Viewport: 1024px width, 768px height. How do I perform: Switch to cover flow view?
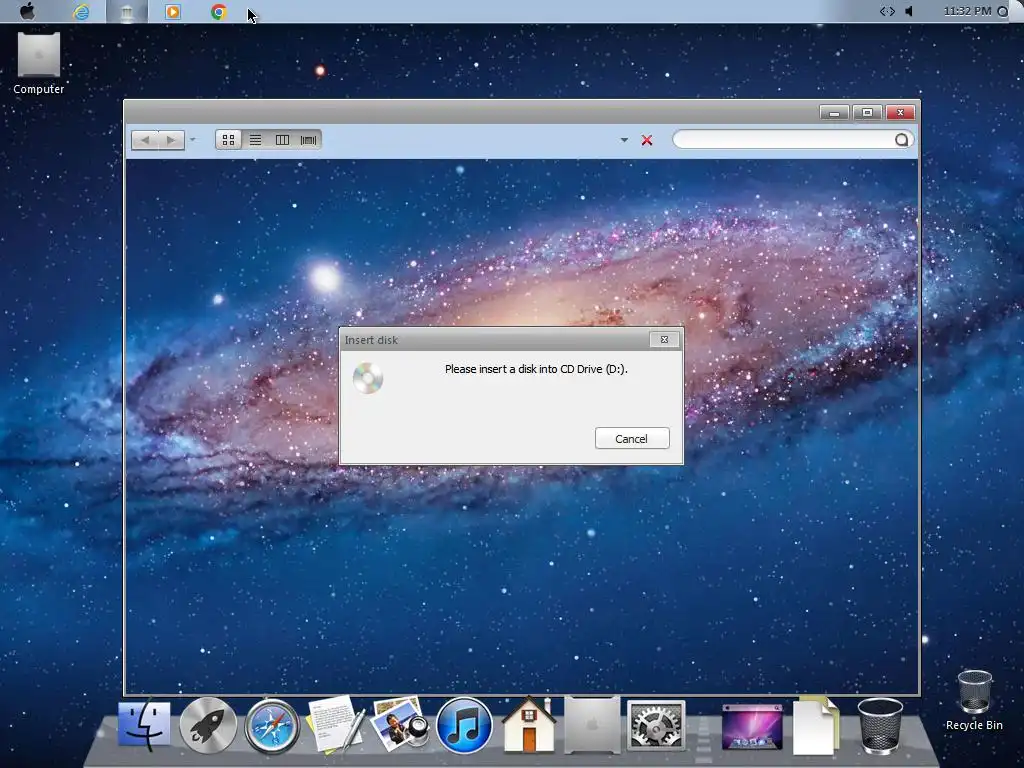(309, 140)
